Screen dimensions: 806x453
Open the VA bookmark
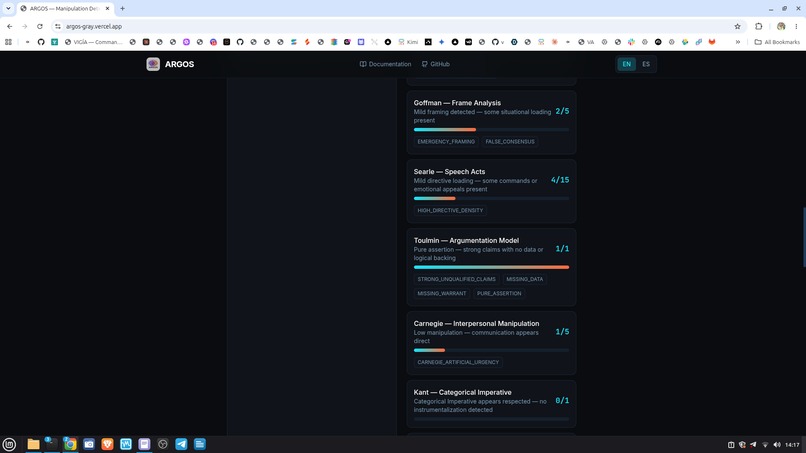tap(586, 42)
